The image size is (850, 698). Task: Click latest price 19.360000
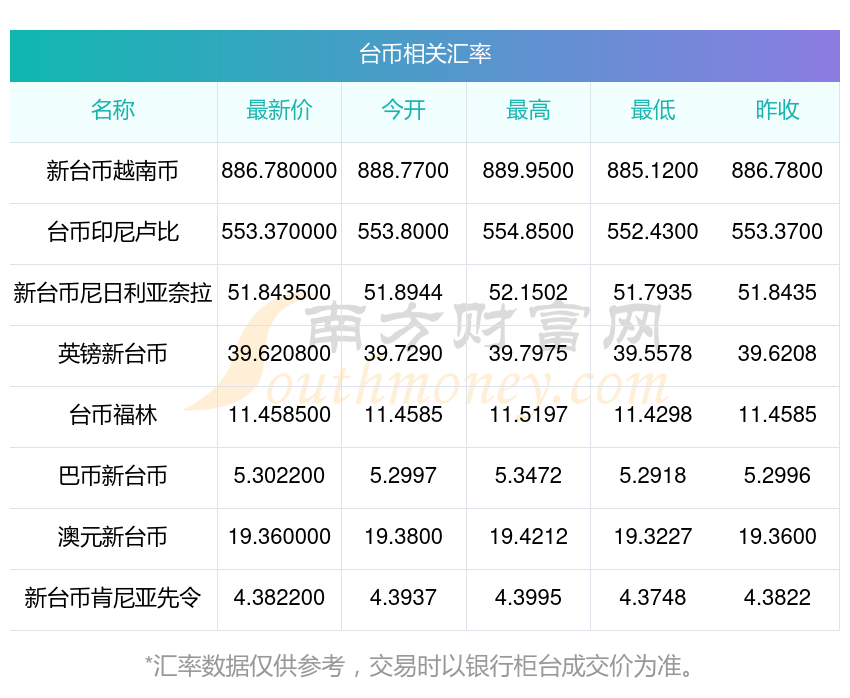click(x=279, y=537)
